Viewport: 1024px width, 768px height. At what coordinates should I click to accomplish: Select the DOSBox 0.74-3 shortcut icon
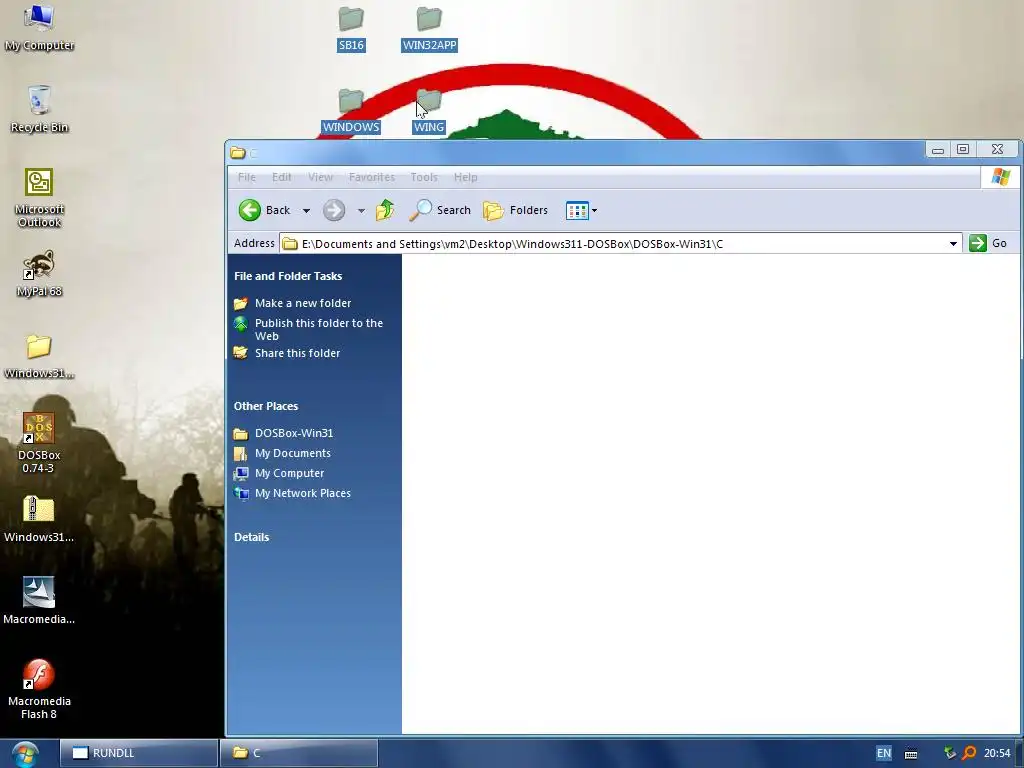point(39,443)
